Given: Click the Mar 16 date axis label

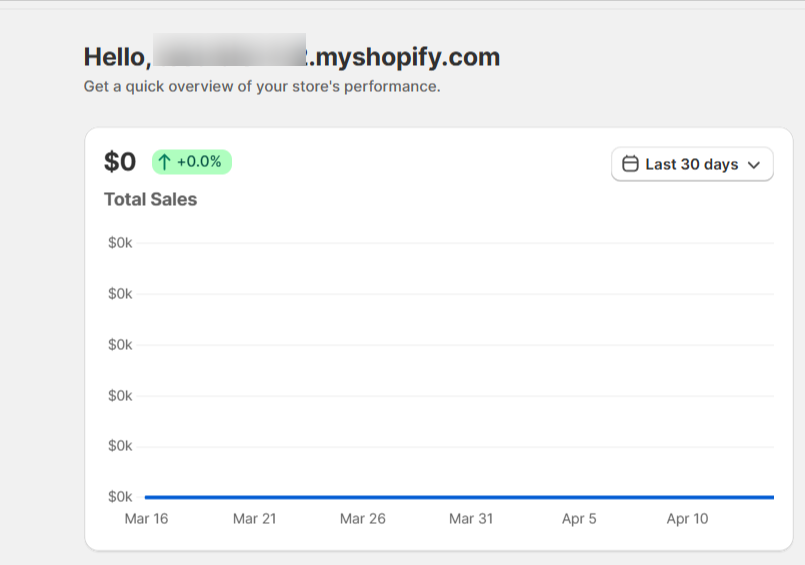Looking at the screenshot, I should pyautogui.click(x=145, y=518).
